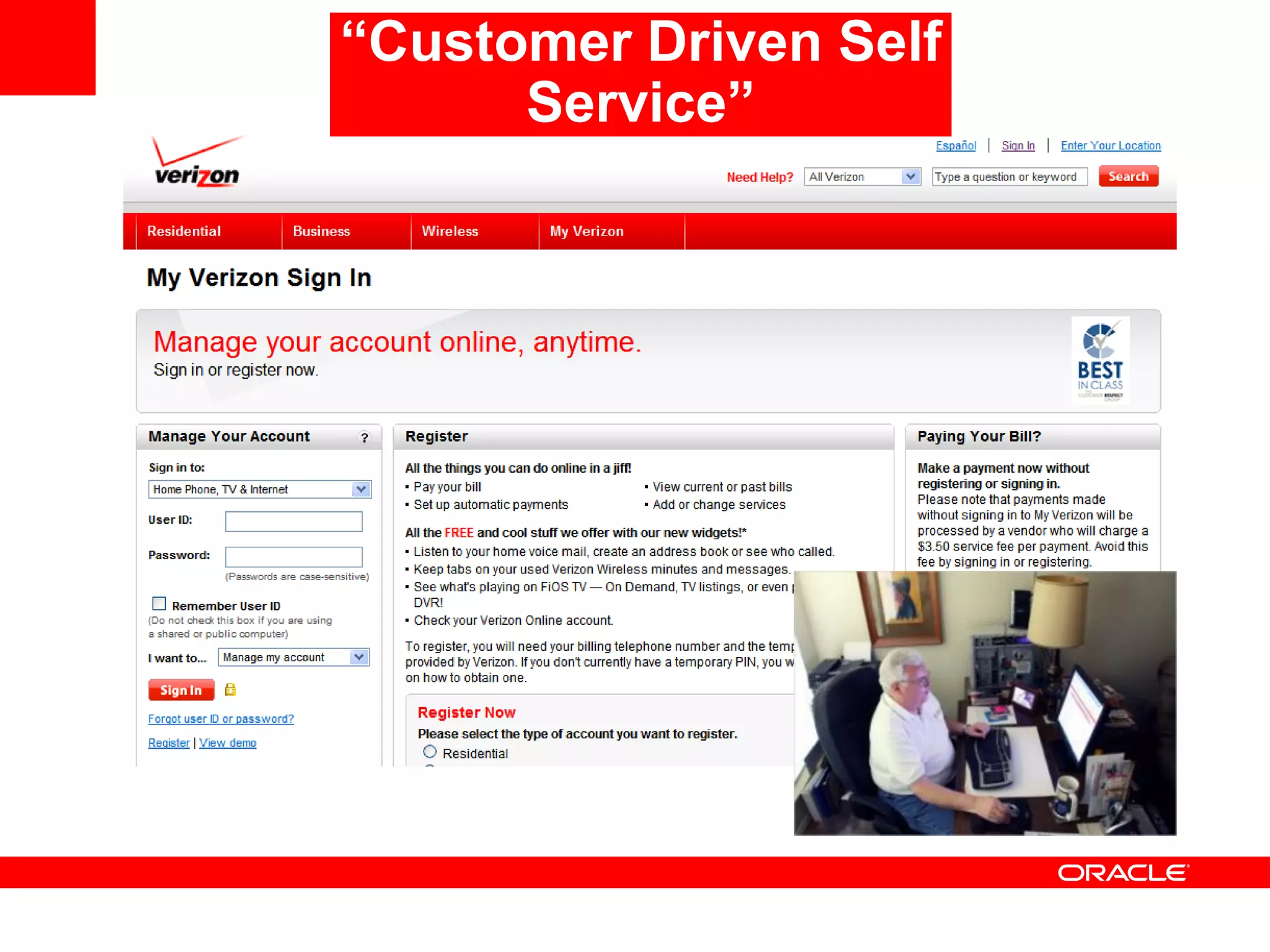Click the Oracle logo in the footer
1270x952 pixels.
tap(1124, 873)
